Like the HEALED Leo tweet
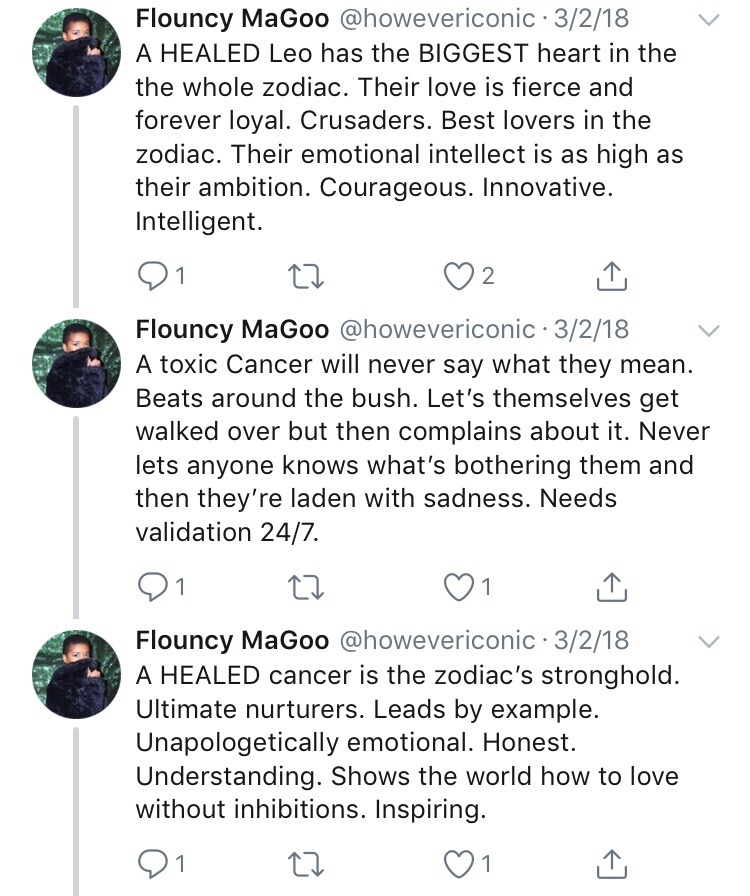The image size is (750, 896). [x=458, y=276]
